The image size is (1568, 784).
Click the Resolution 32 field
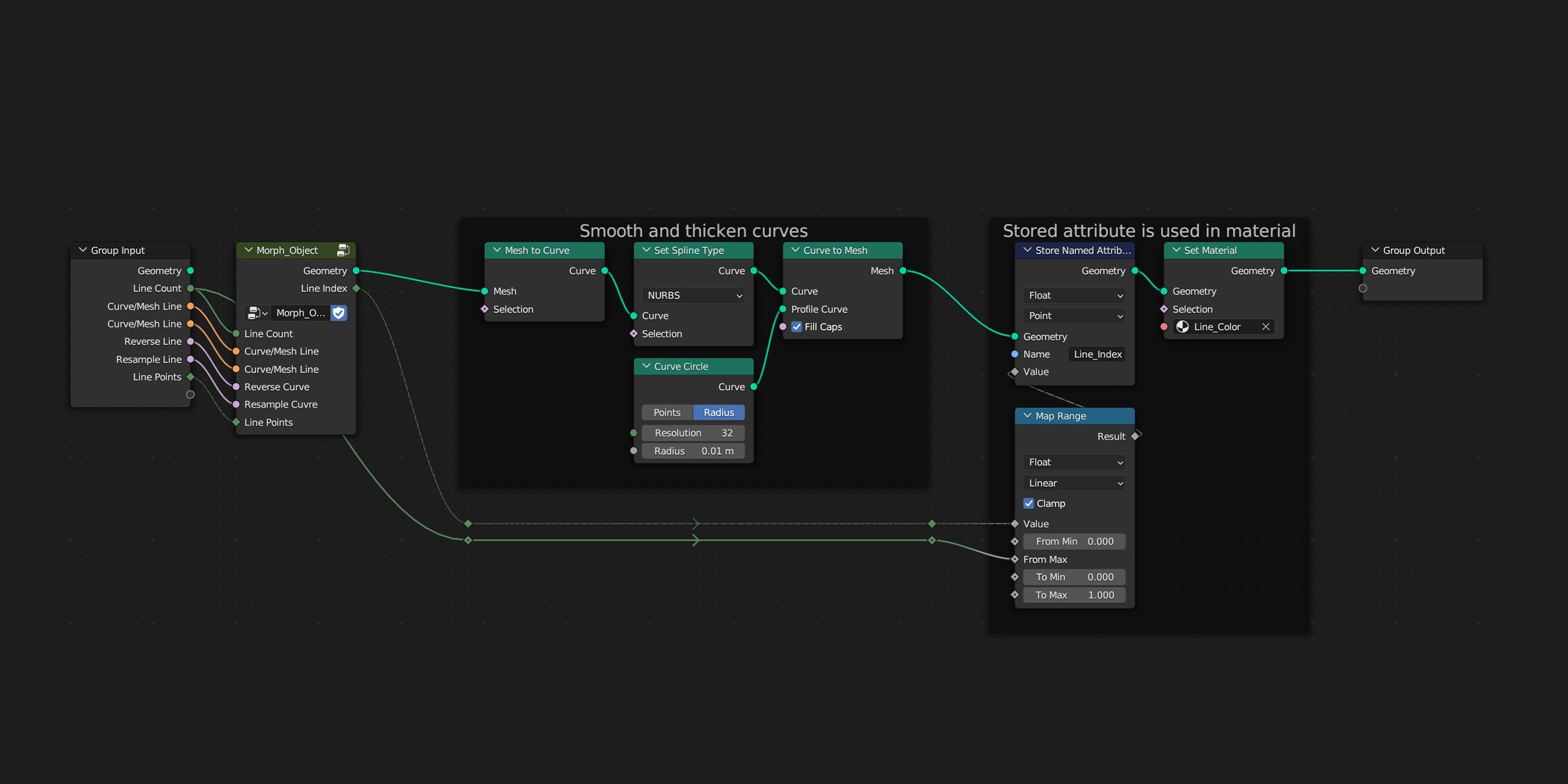pyautogui.click(x=693, y=433)
